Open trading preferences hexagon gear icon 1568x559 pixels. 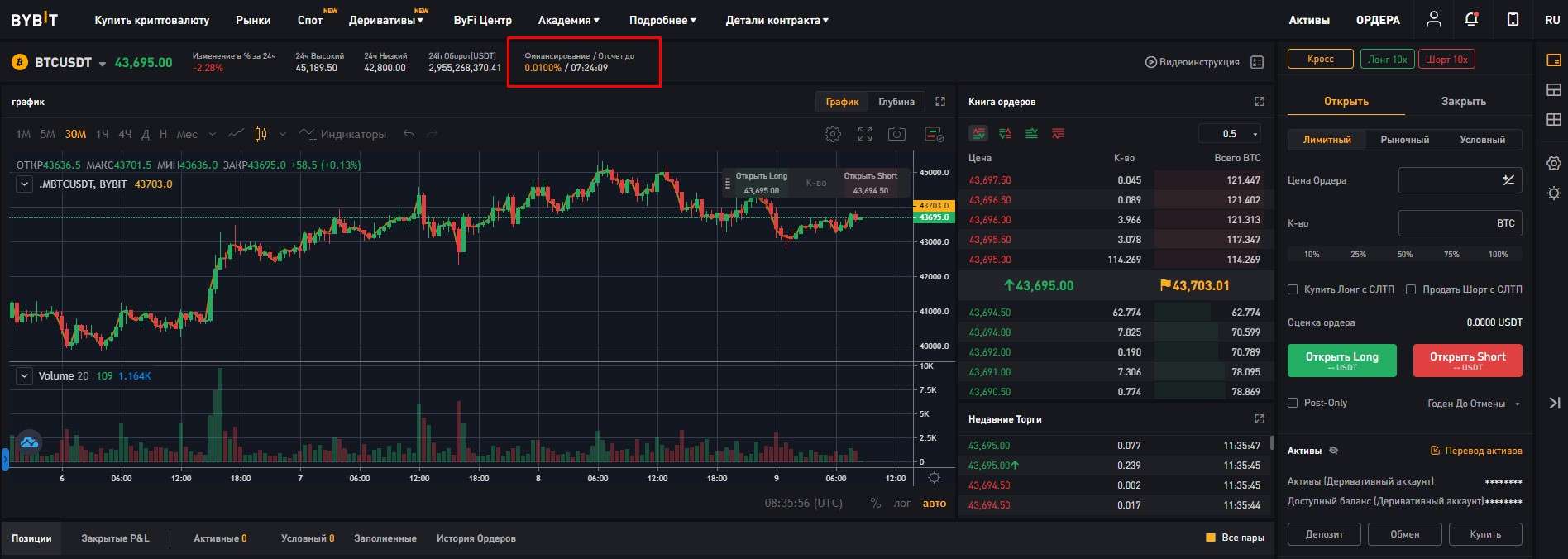1553,163
